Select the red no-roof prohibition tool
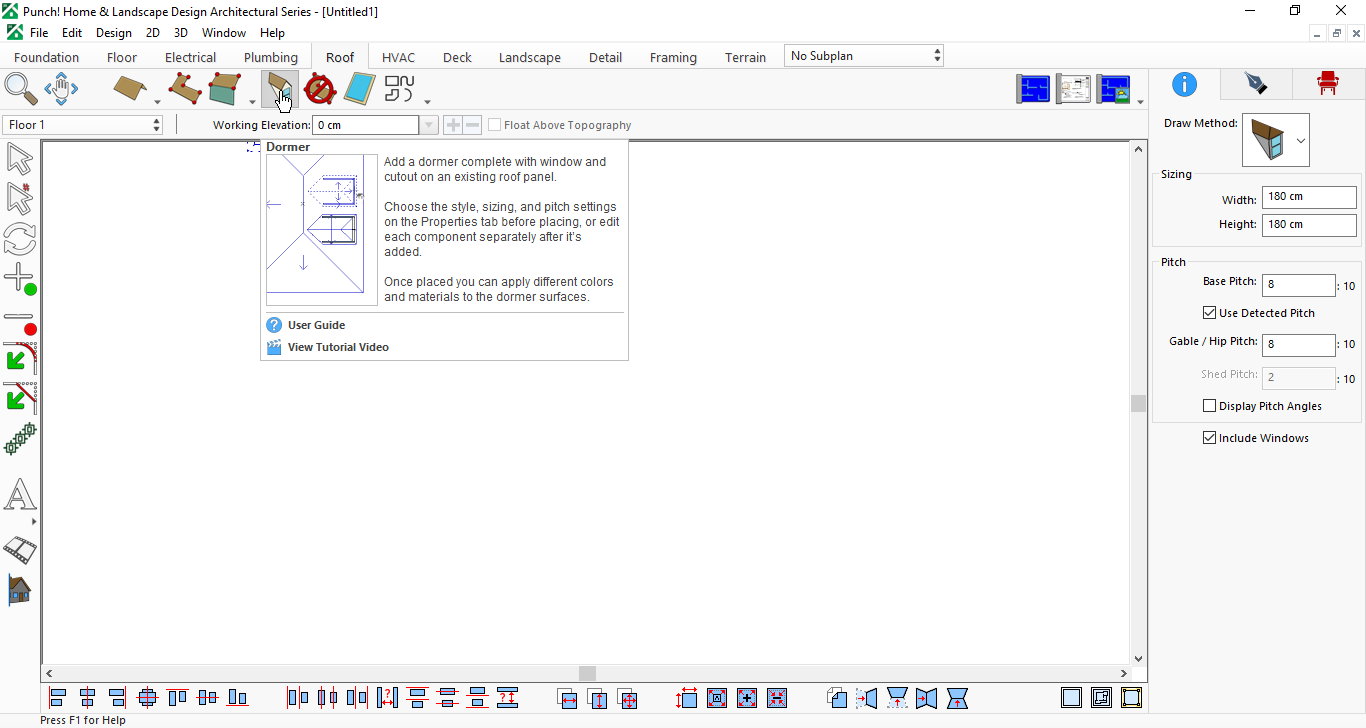 coord(319,89)
